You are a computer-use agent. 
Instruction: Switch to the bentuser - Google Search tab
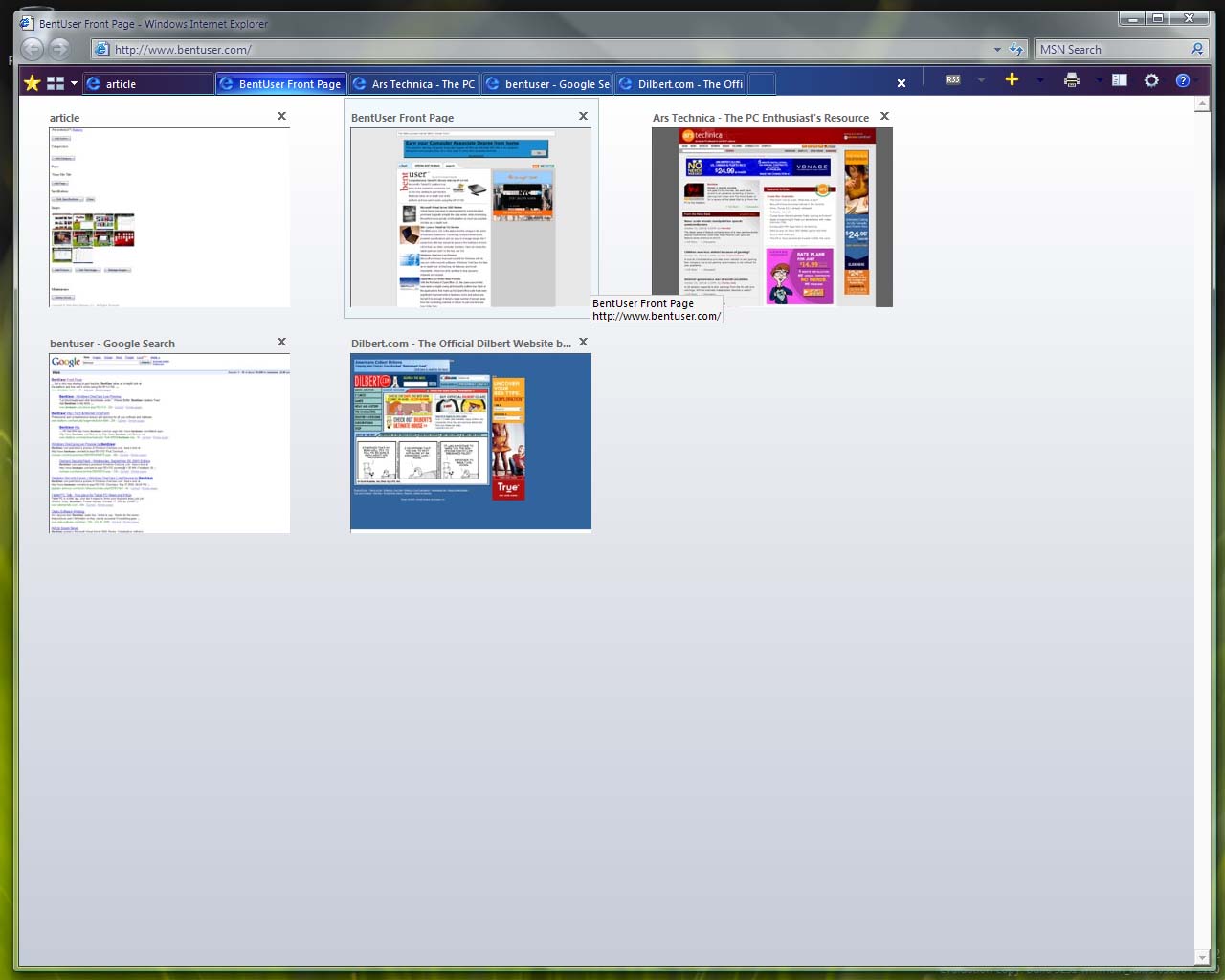(546, 84)
